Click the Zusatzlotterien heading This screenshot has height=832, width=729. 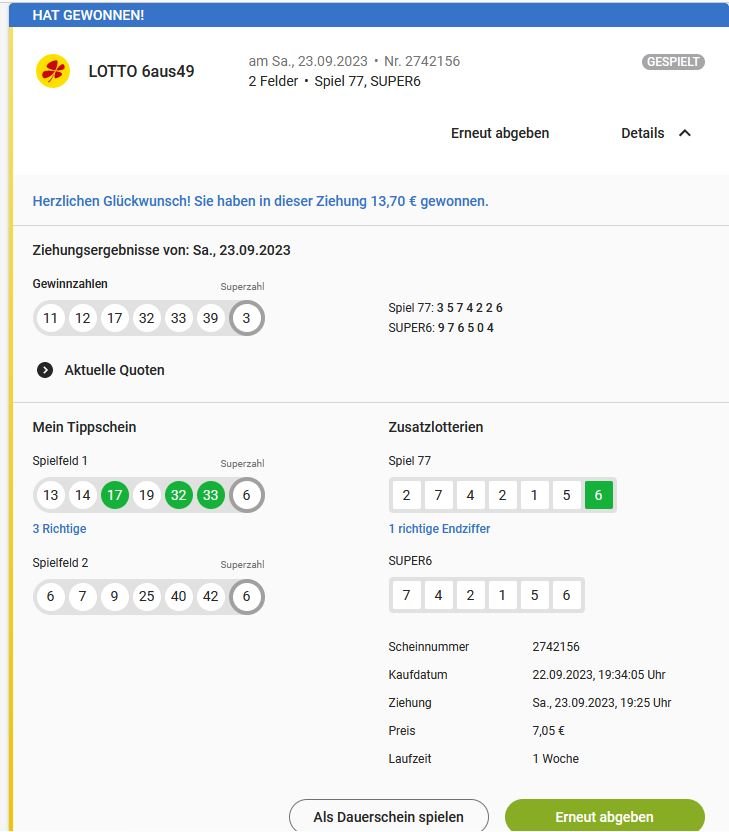pos(436,427)
